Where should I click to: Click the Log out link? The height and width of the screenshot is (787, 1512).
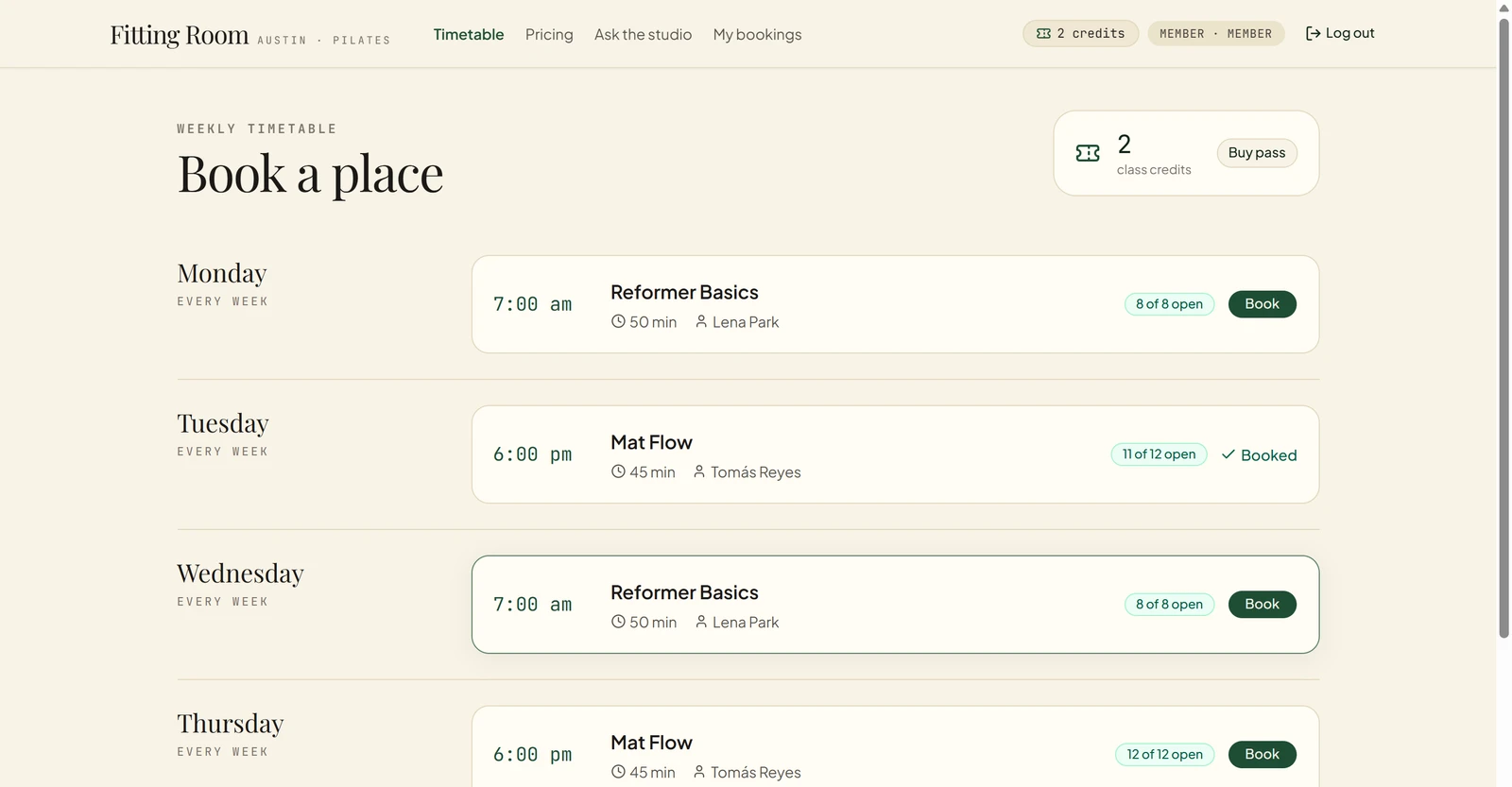tap(1340, 34)
